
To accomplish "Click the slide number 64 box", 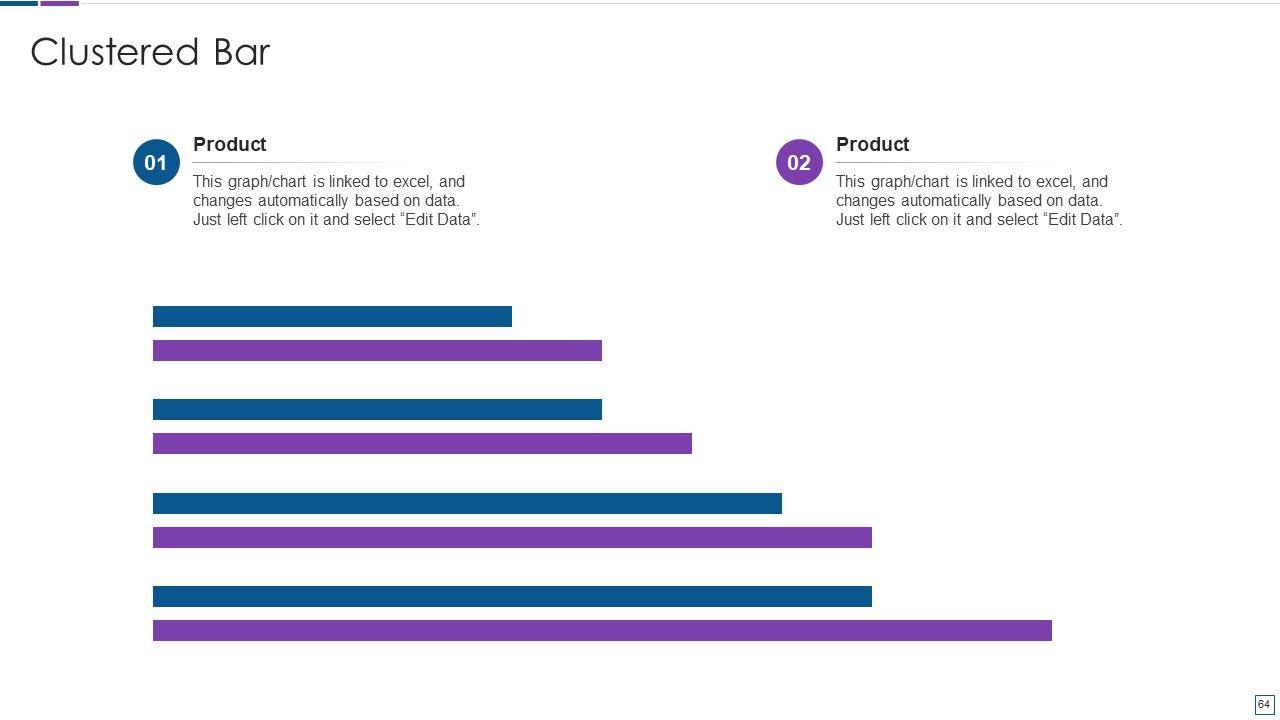I will tap(1264, 704).
